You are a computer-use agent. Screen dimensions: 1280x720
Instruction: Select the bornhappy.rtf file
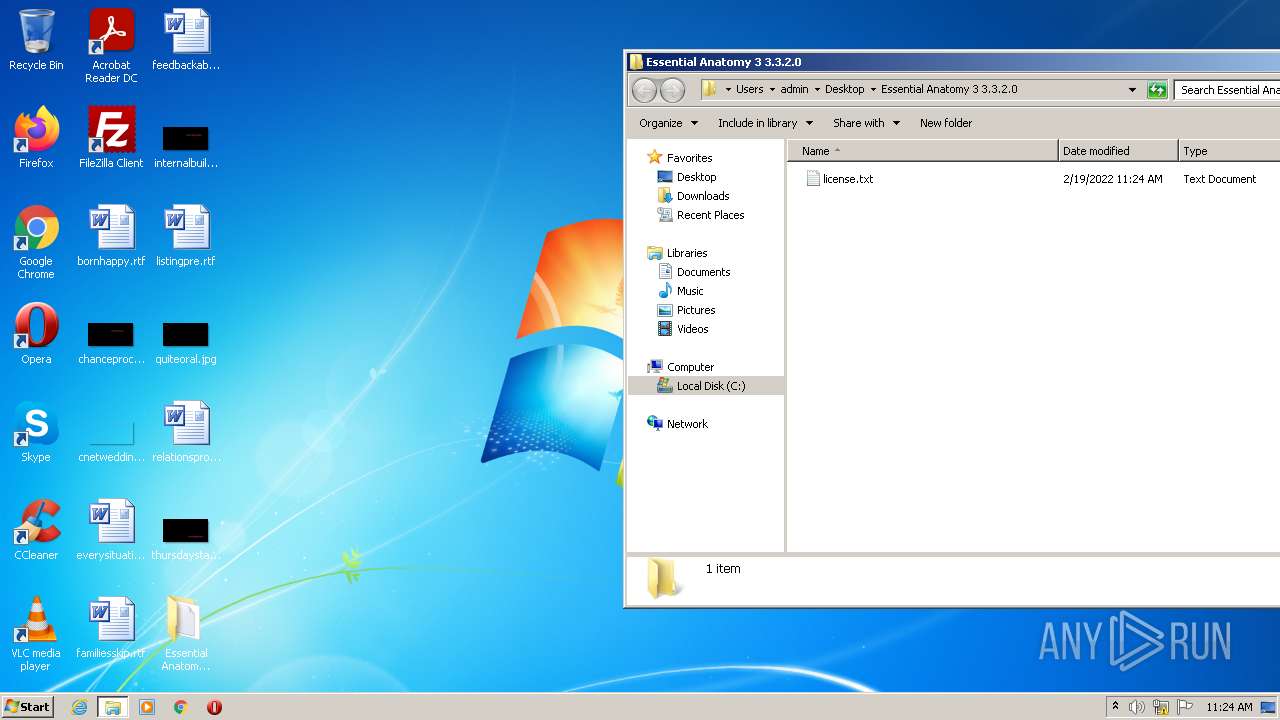[111, 236]
